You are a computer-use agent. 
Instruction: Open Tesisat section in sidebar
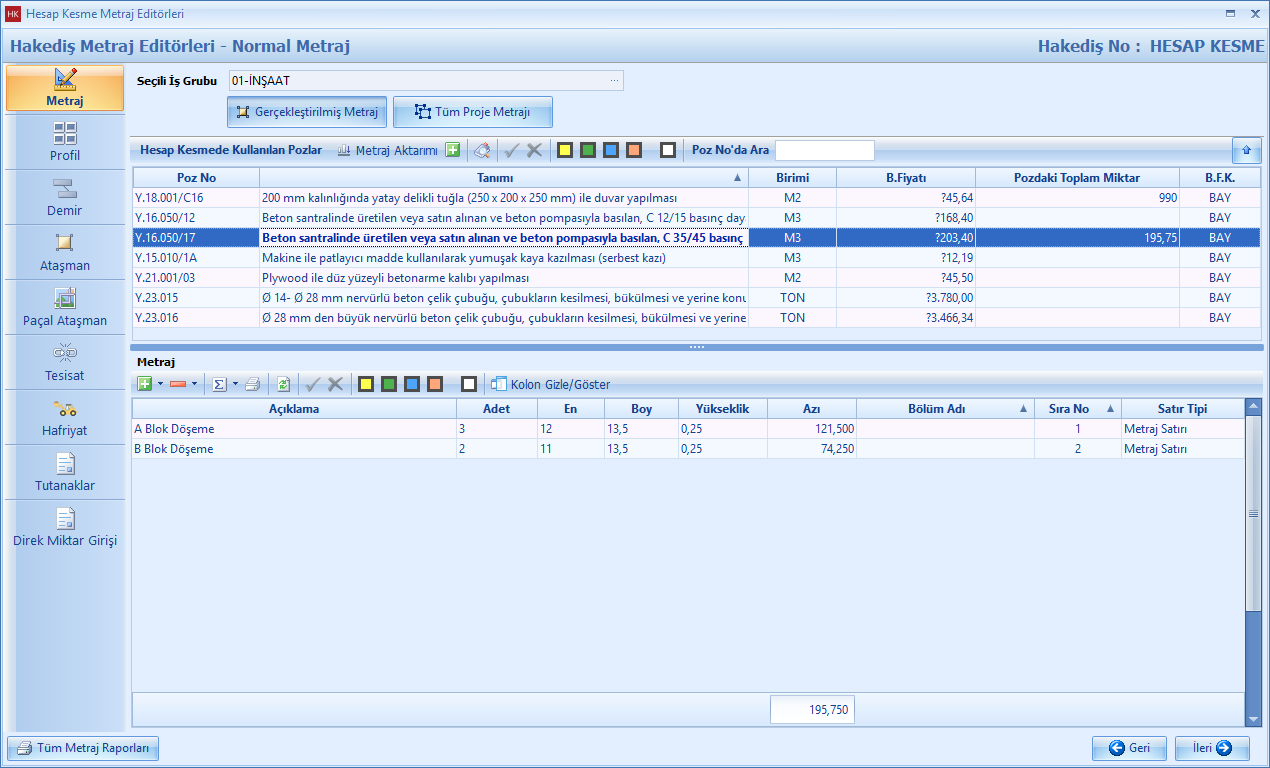(65, 362)
